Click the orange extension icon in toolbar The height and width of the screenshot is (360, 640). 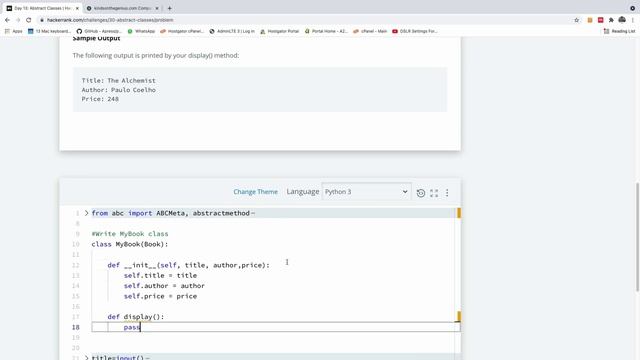point(590,20)
